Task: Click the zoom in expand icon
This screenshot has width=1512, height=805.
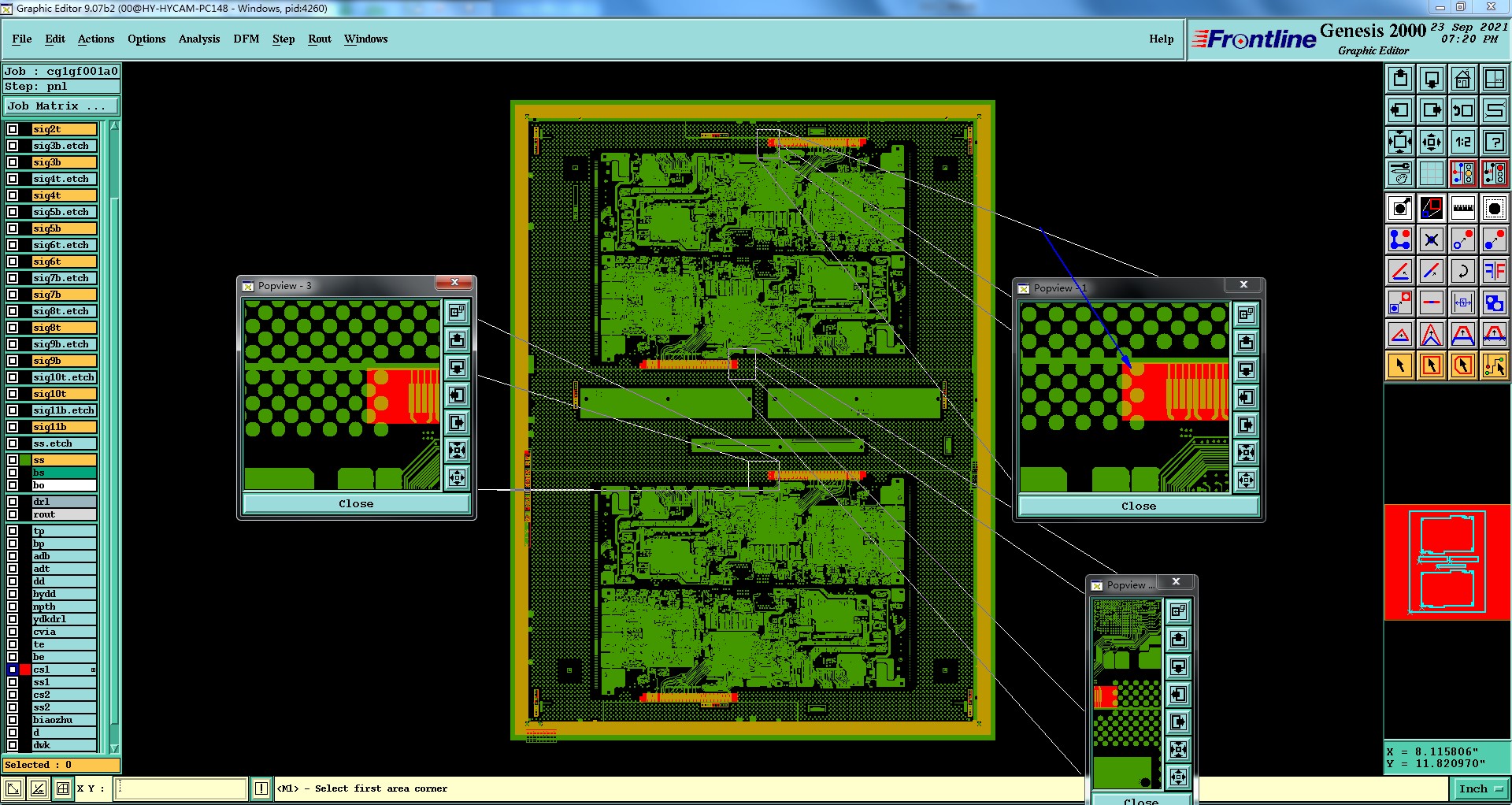Action: point(1400,142)
